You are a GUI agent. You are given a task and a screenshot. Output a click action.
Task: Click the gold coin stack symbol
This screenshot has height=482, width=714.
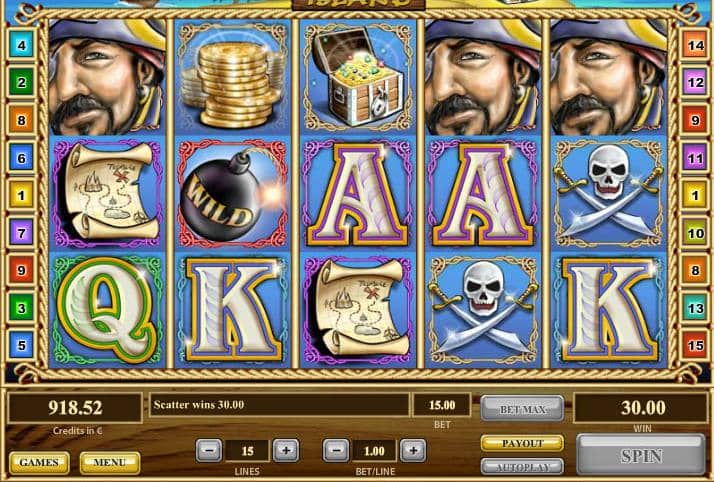coord(232,78)
